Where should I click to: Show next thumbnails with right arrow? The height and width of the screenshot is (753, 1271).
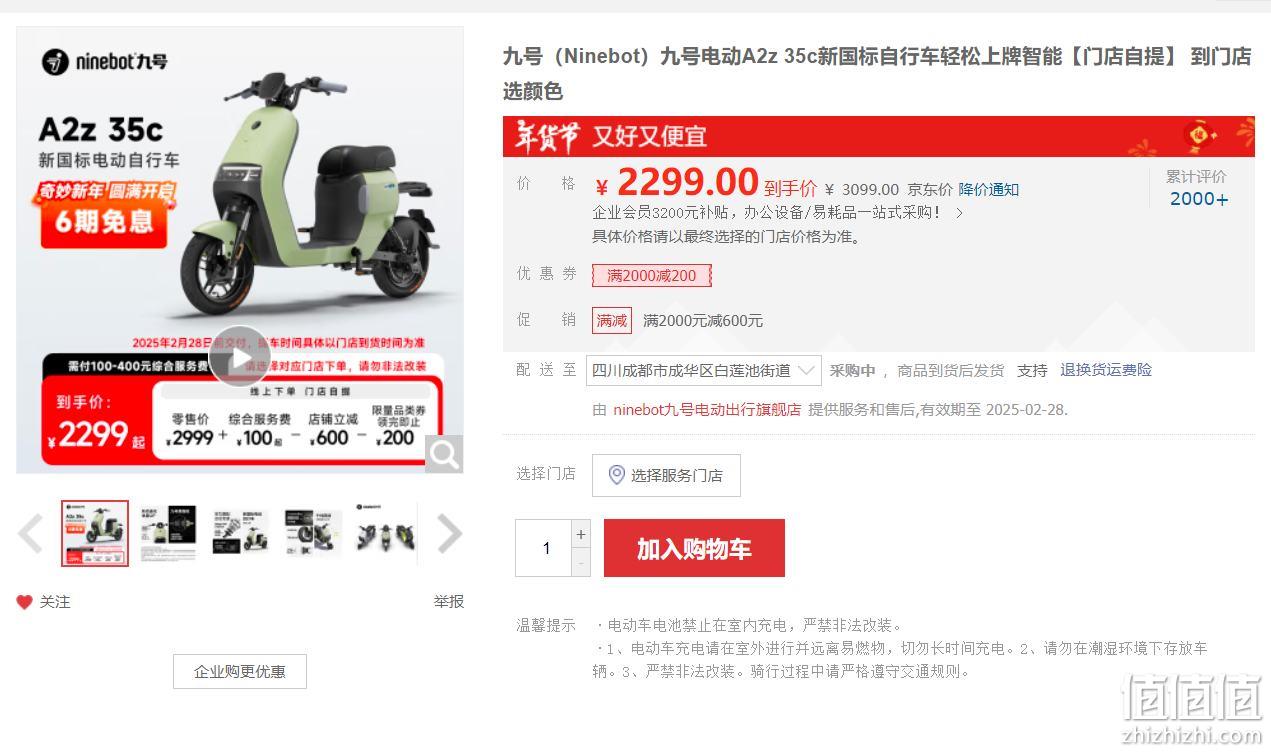449,533
